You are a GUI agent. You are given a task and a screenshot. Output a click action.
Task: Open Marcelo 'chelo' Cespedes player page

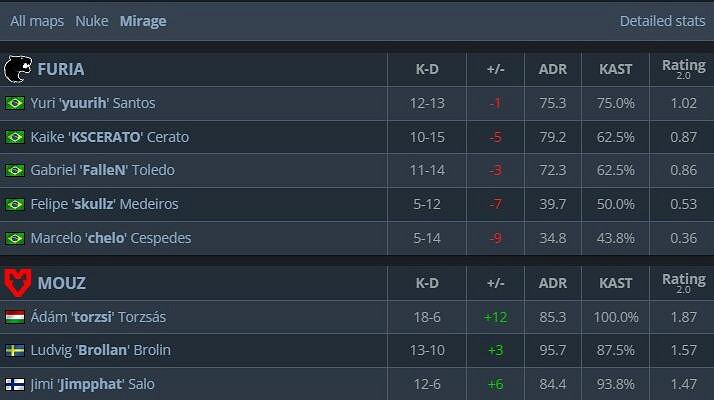111,238
